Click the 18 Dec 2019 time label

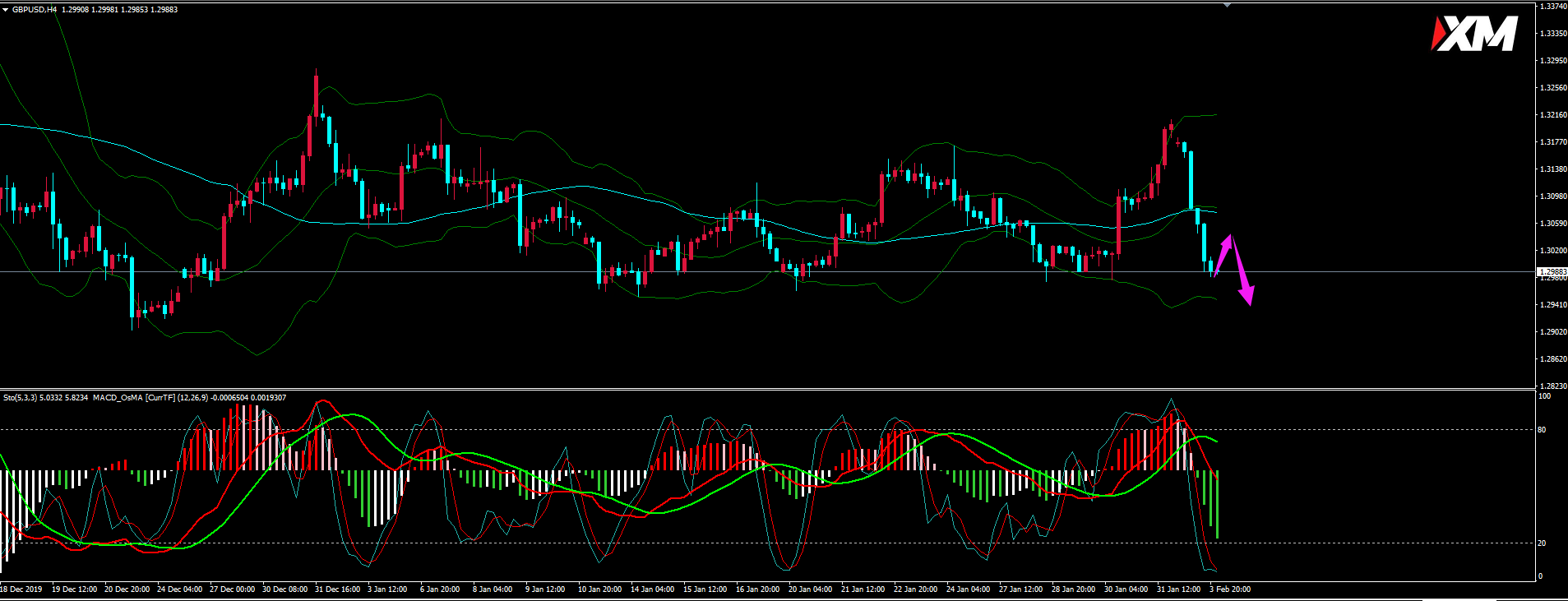tap(21, 589)
